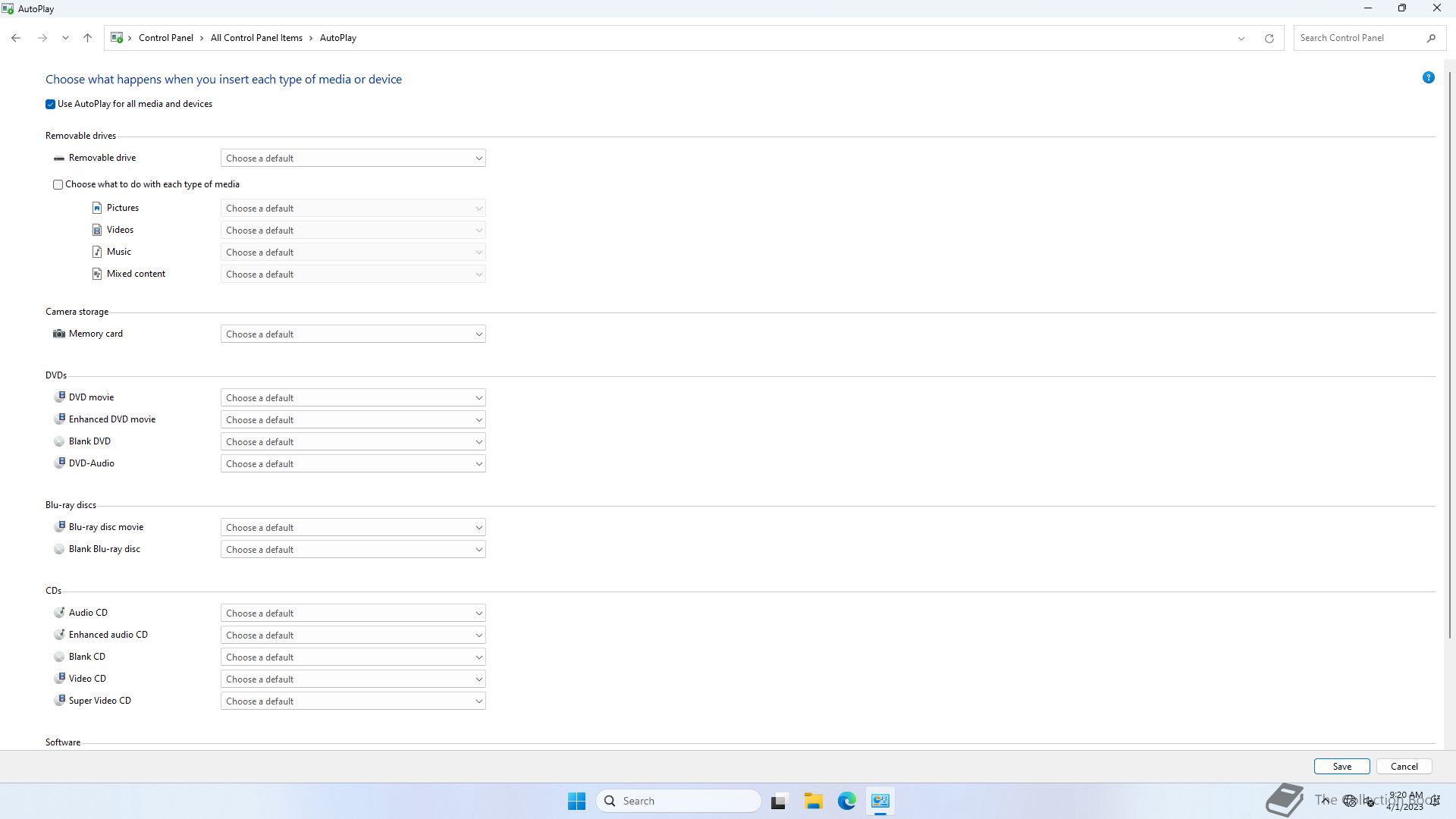This screenshot has width=1456, height=819.
Task: Click the Enhanced audio CD icon
Action: tap(59, 634)
